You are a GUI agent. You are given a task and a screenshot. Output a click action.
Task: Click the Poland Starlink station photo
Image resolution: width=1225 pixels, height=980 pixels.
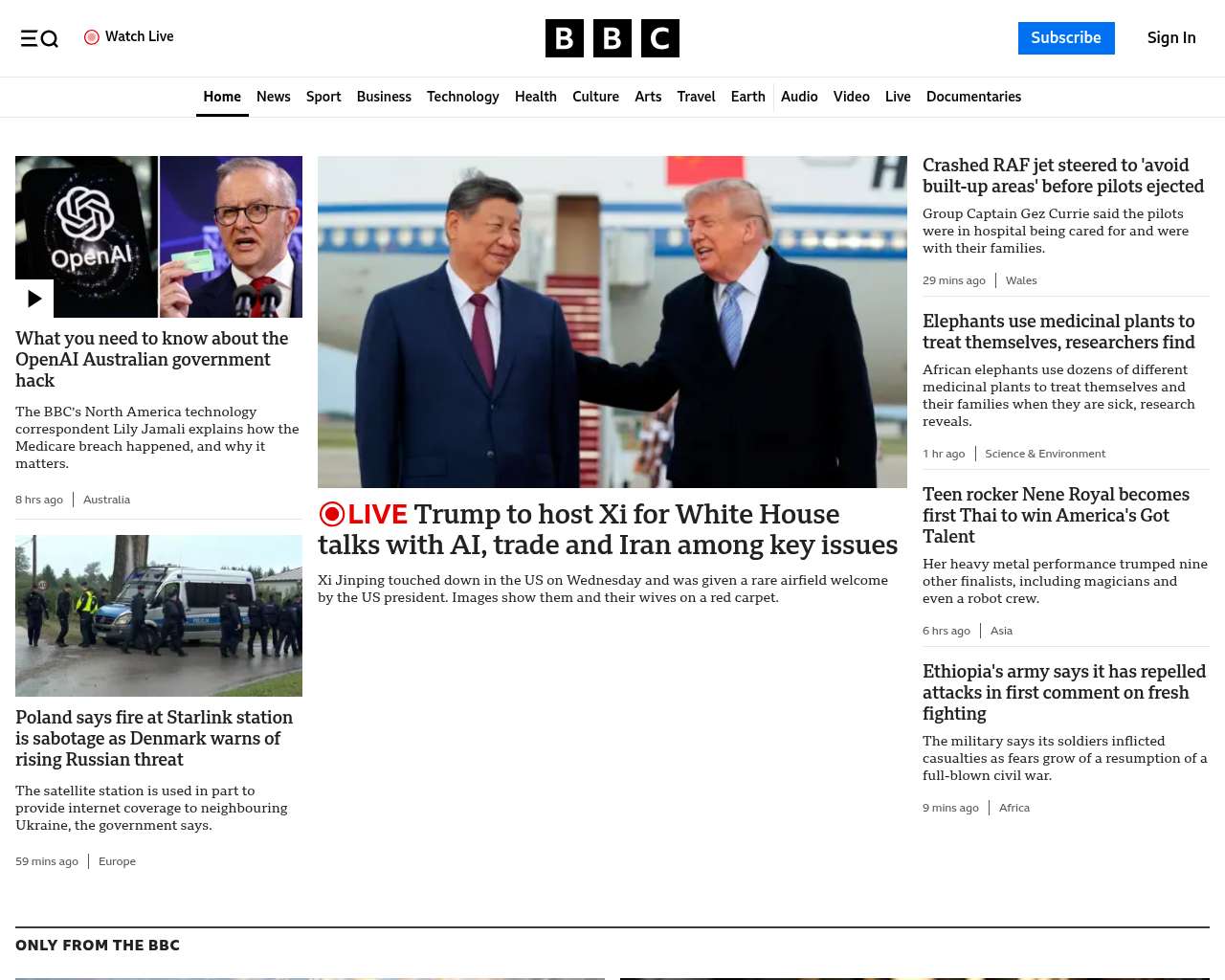pos(159,615)
